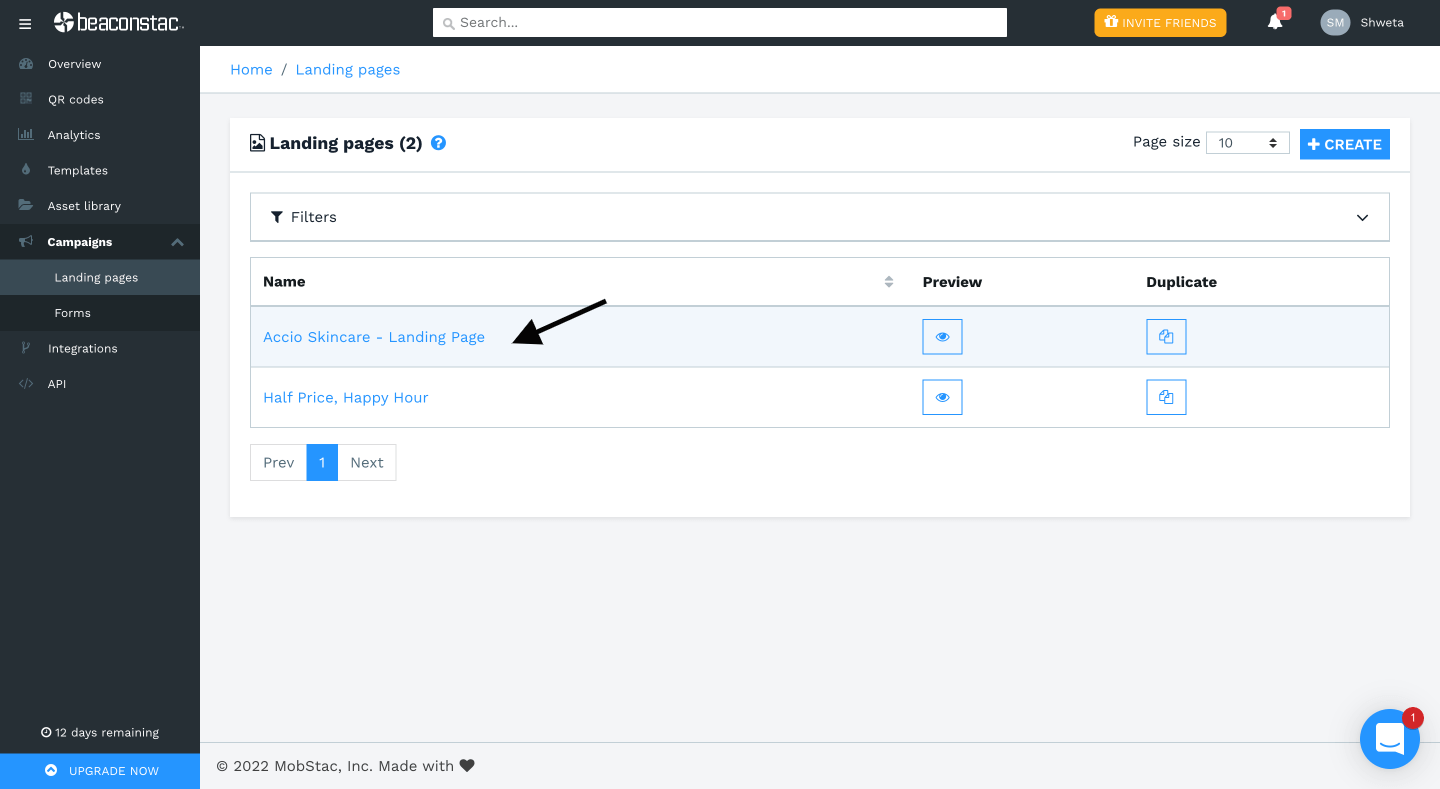Duplicate the Accio Skincare landing page

tap(1166, 337)
